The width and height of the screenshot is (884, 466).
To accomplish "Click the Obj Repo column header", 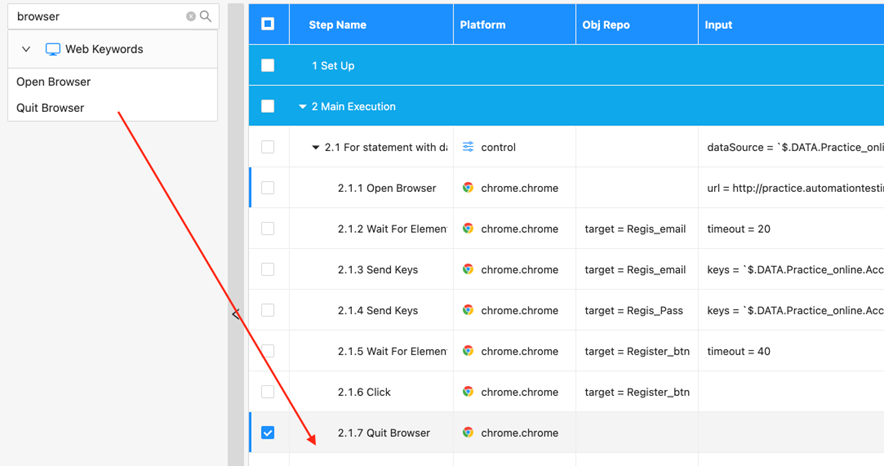I will coord(606,25).
